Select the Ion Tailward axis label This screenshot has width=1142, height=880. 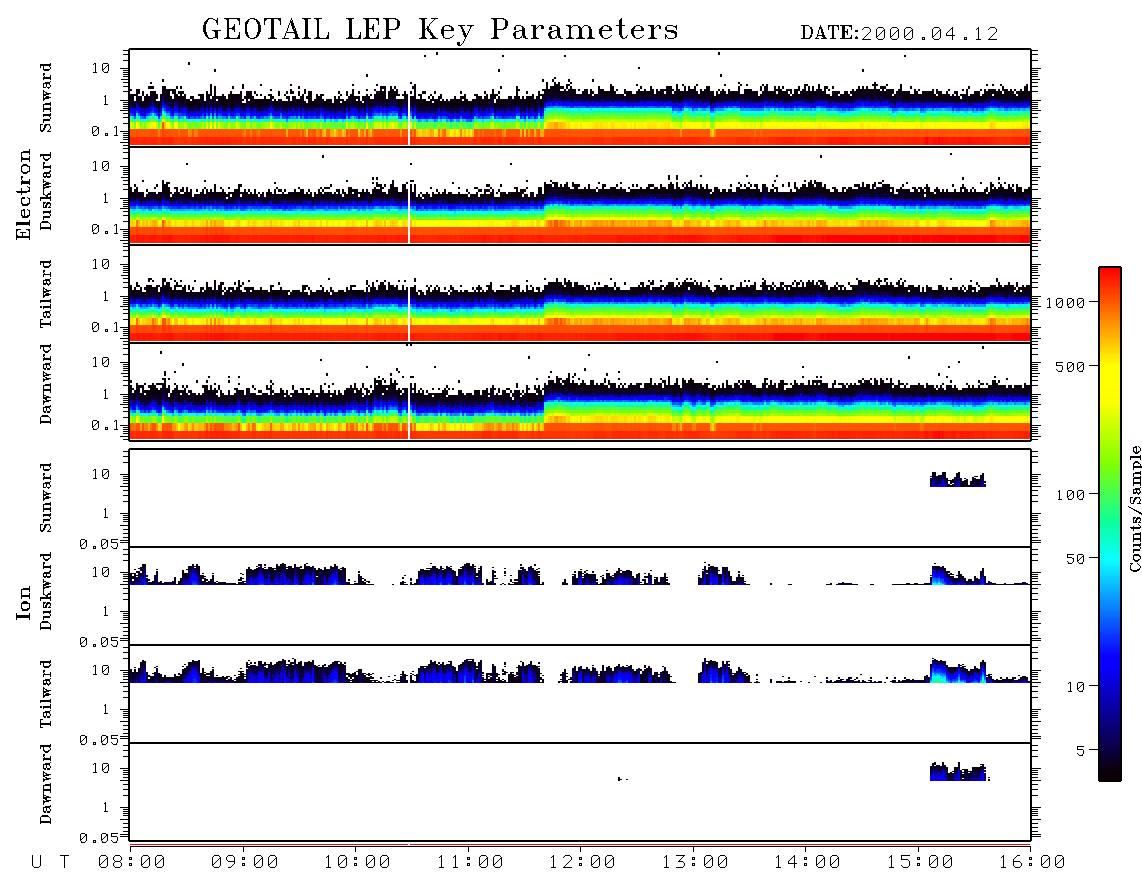pyautogui.click(x=46, y=694)
